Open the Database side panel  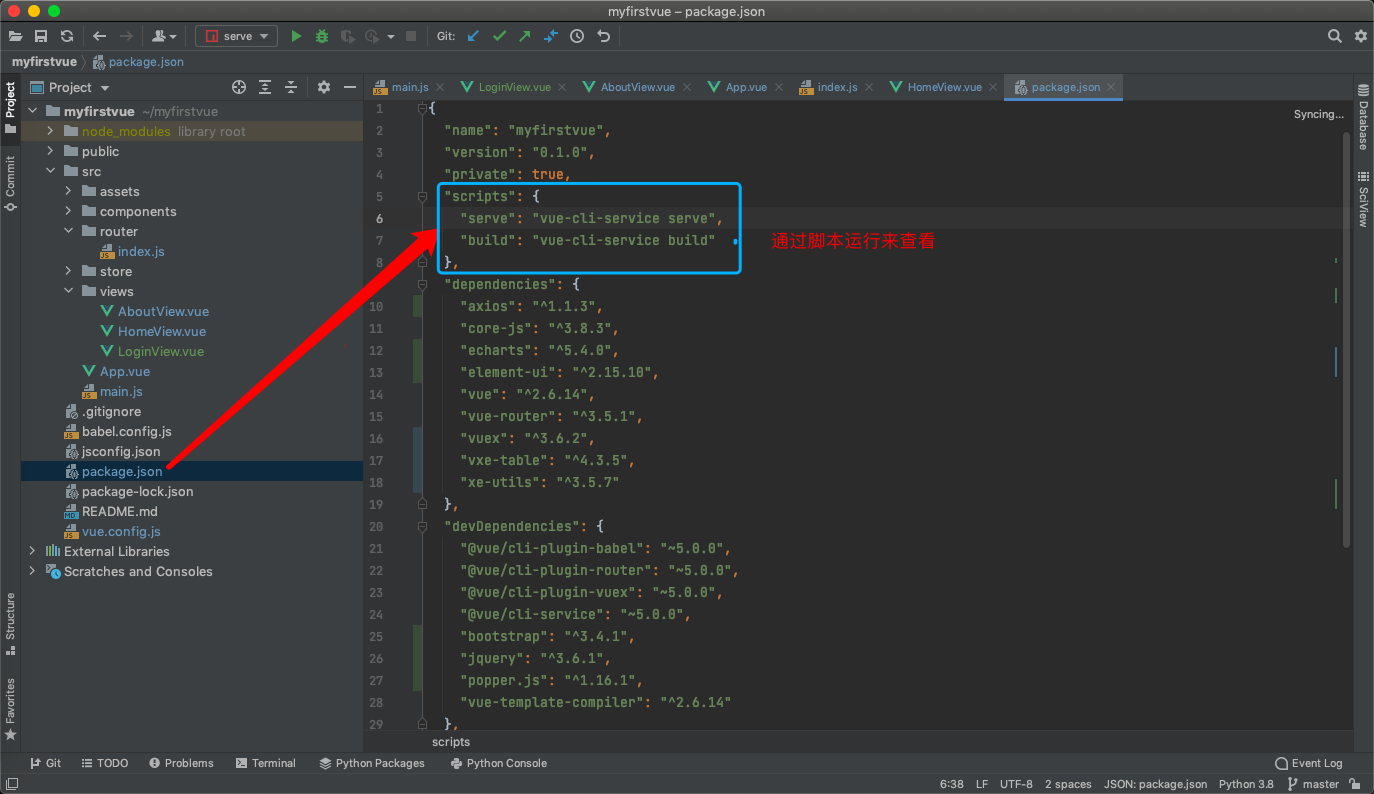[1363, 118]
